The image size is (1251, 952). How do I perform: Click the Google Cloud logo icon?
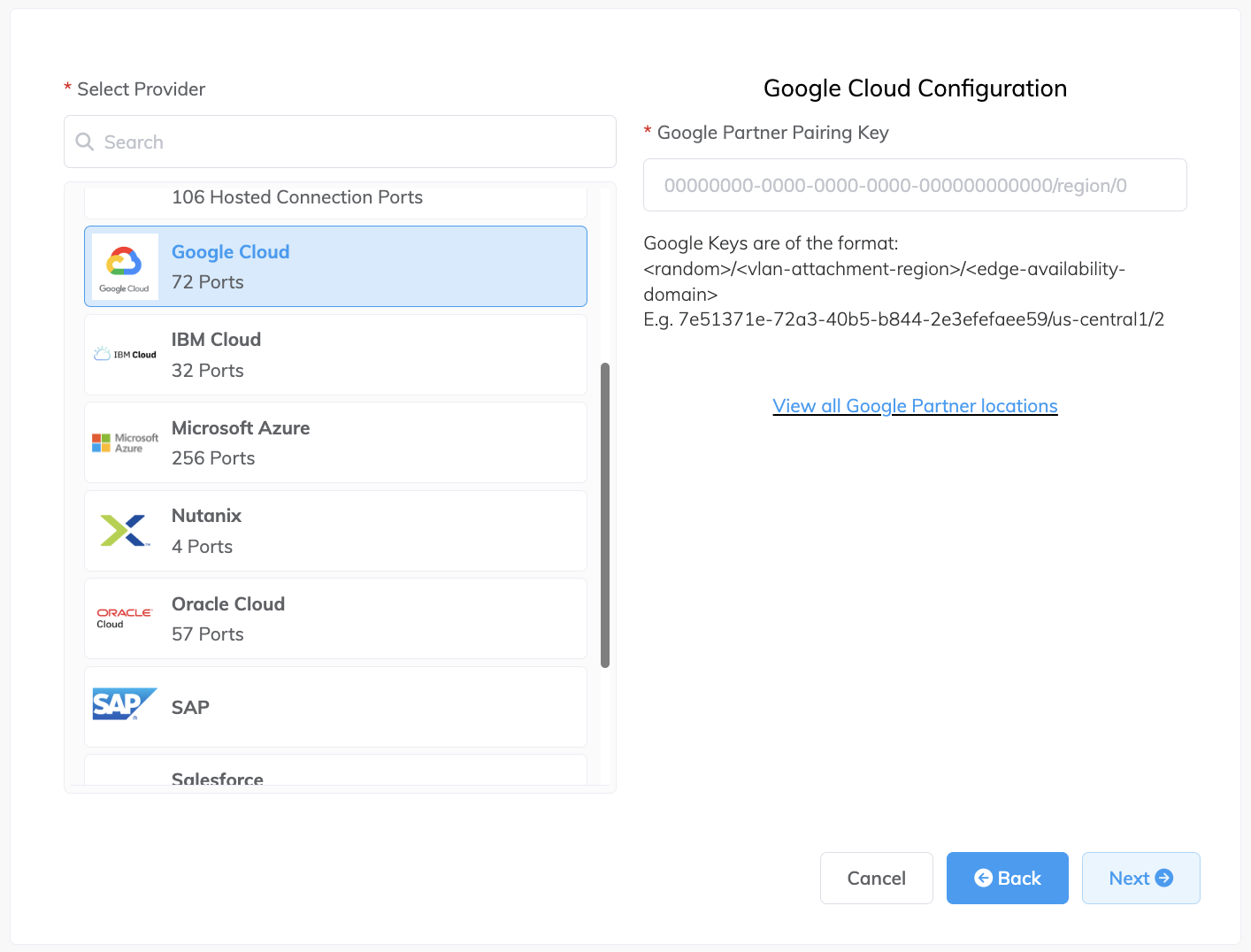point(125,266)
